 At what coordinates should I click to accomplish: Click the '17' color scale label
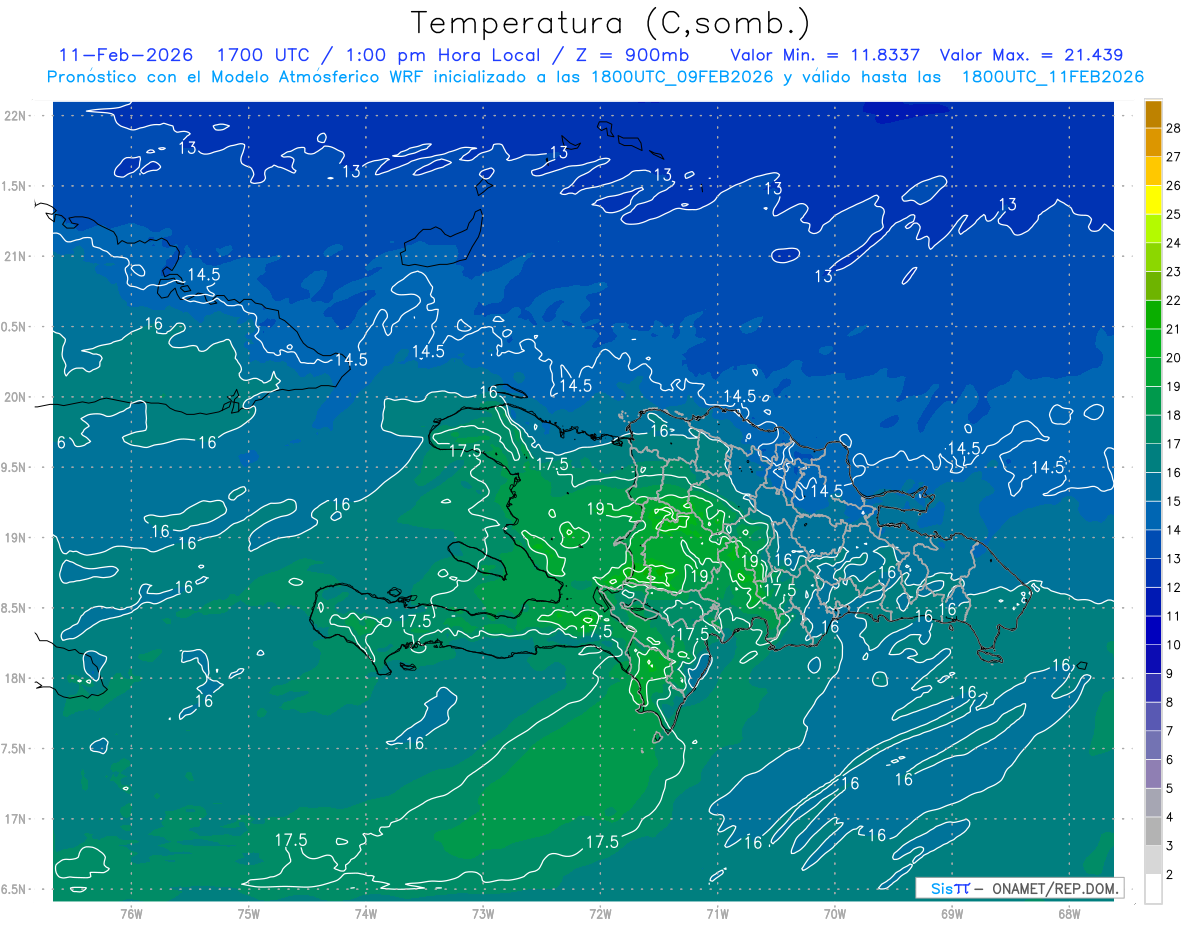pyautogui.click(x=1174, y=444)
